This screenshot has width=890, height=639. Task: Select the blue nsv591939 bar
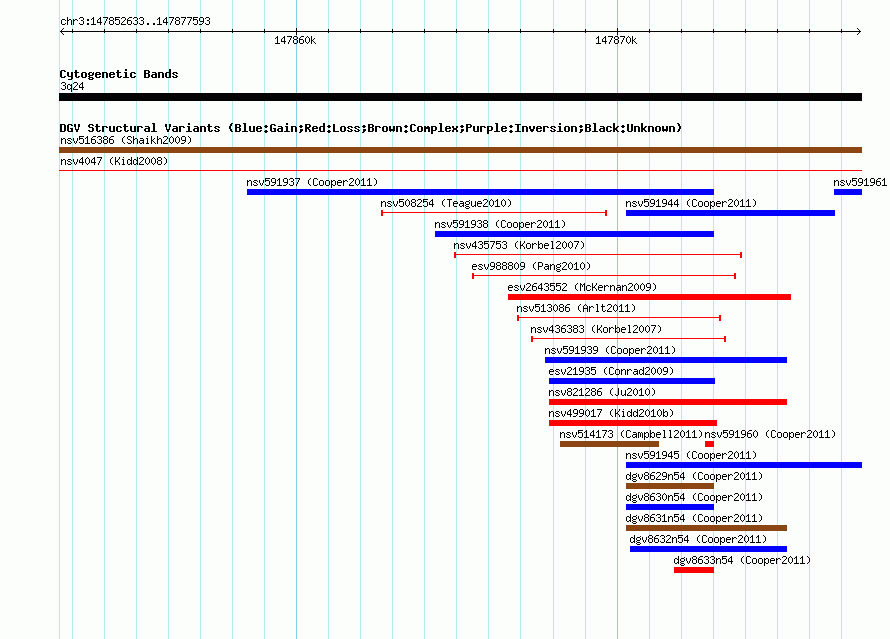click(x=666, y=360)
